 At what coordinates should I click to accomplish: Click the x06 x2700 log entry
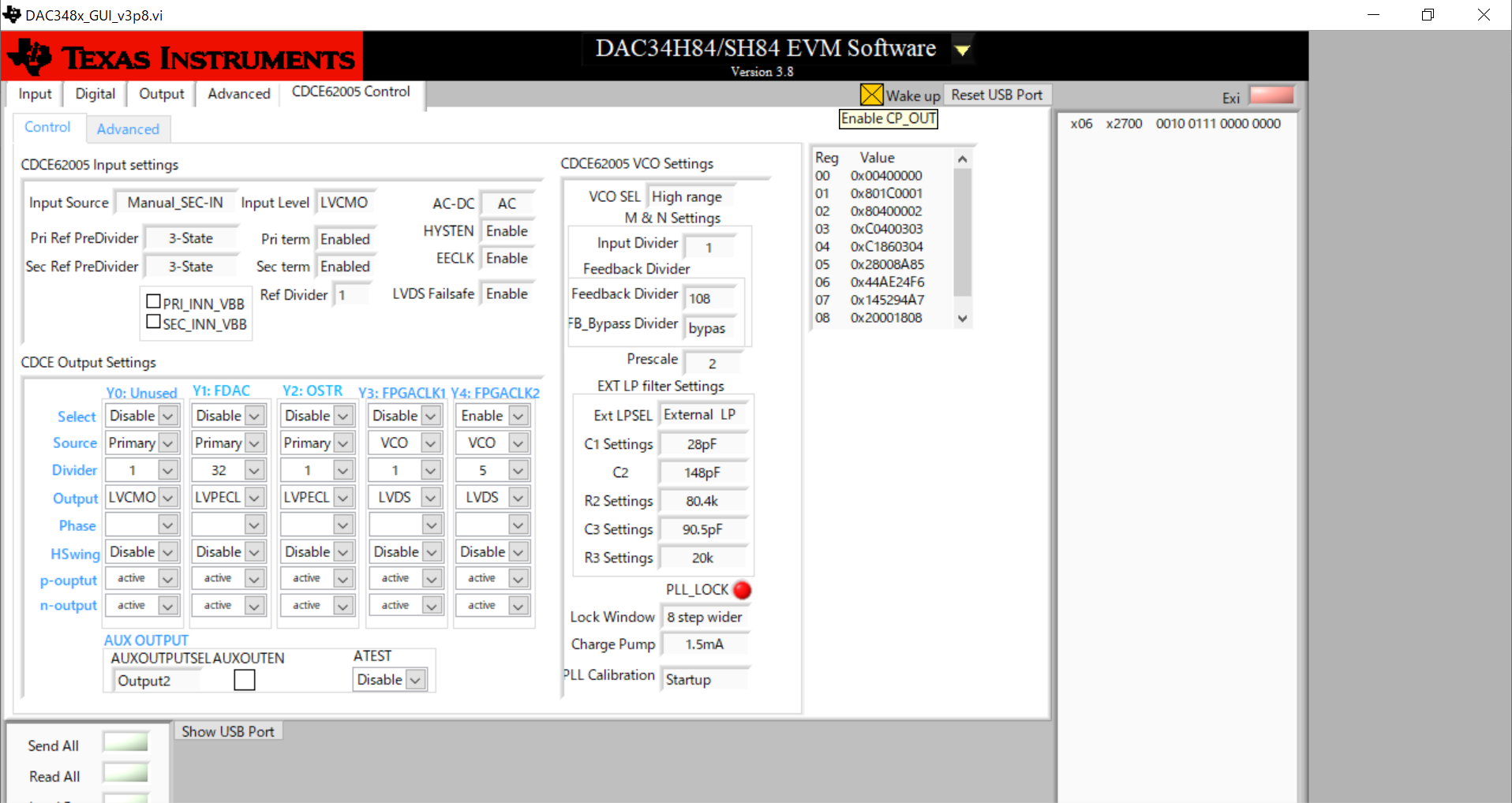coord(1175,124)
